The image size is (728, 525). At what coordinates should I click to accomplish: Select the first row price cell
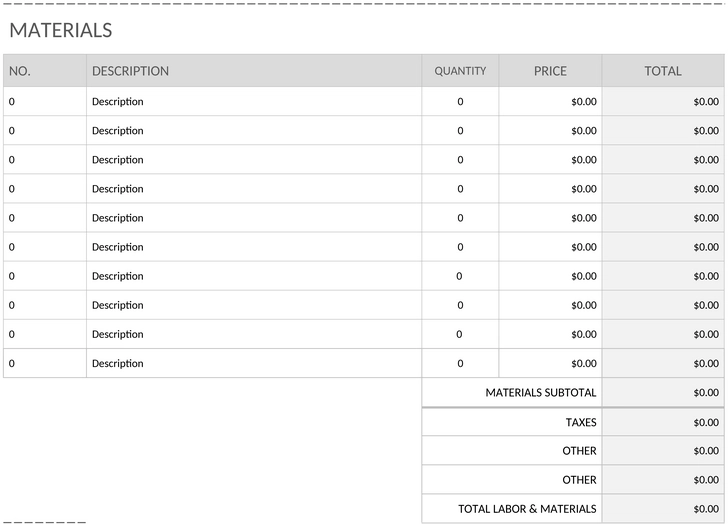tap(551, 102)
